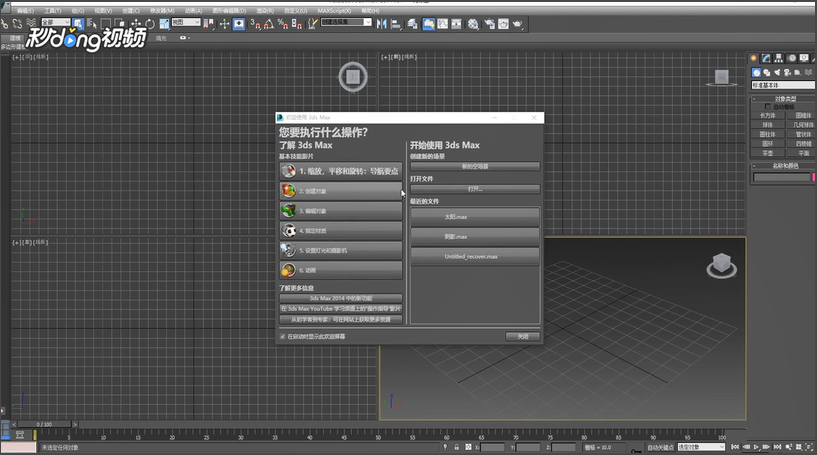Open the Select by Name tool
This screenshot has height=455, width=817.
(92, 23)
